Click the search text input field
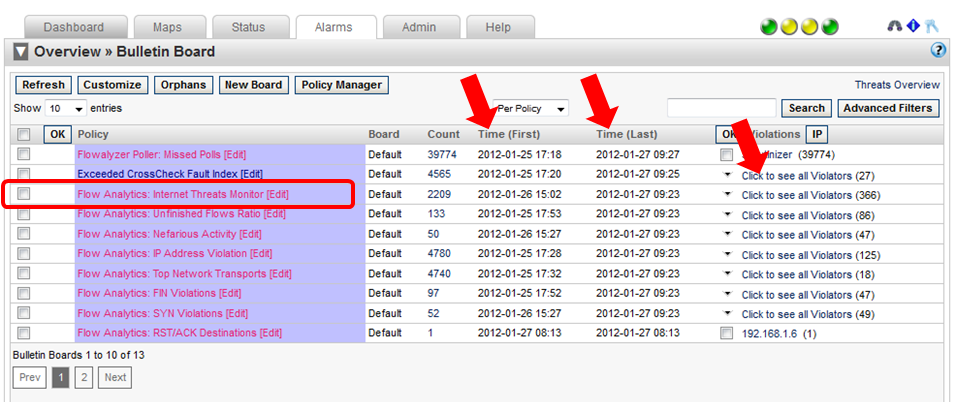The height and width of the screenshot is (402, 954). pyautogui.click(x=721, y=108)
